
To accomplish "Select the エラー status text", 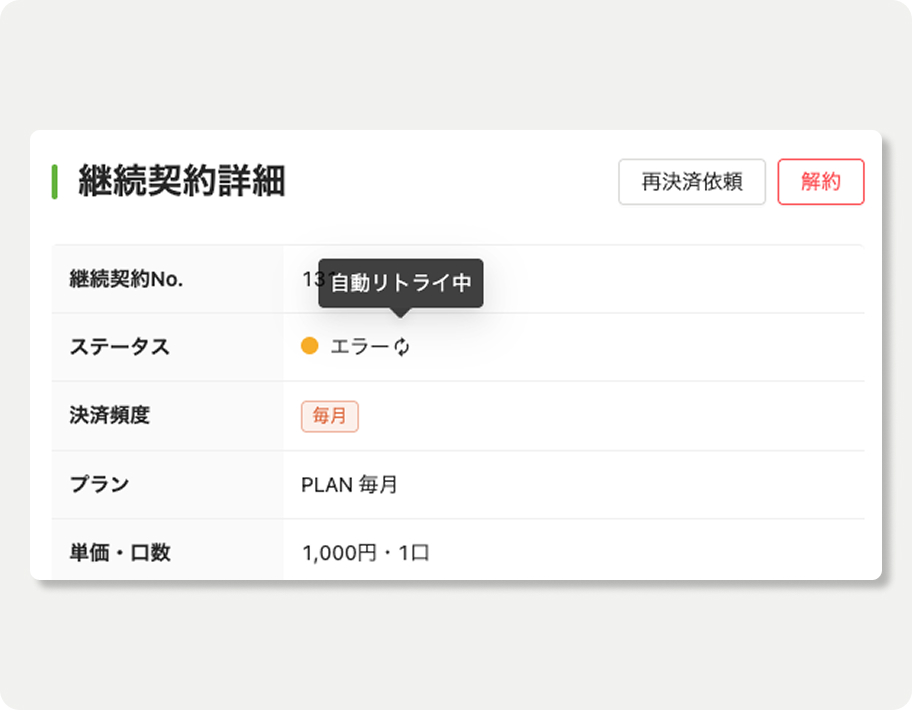I will 359,347.
